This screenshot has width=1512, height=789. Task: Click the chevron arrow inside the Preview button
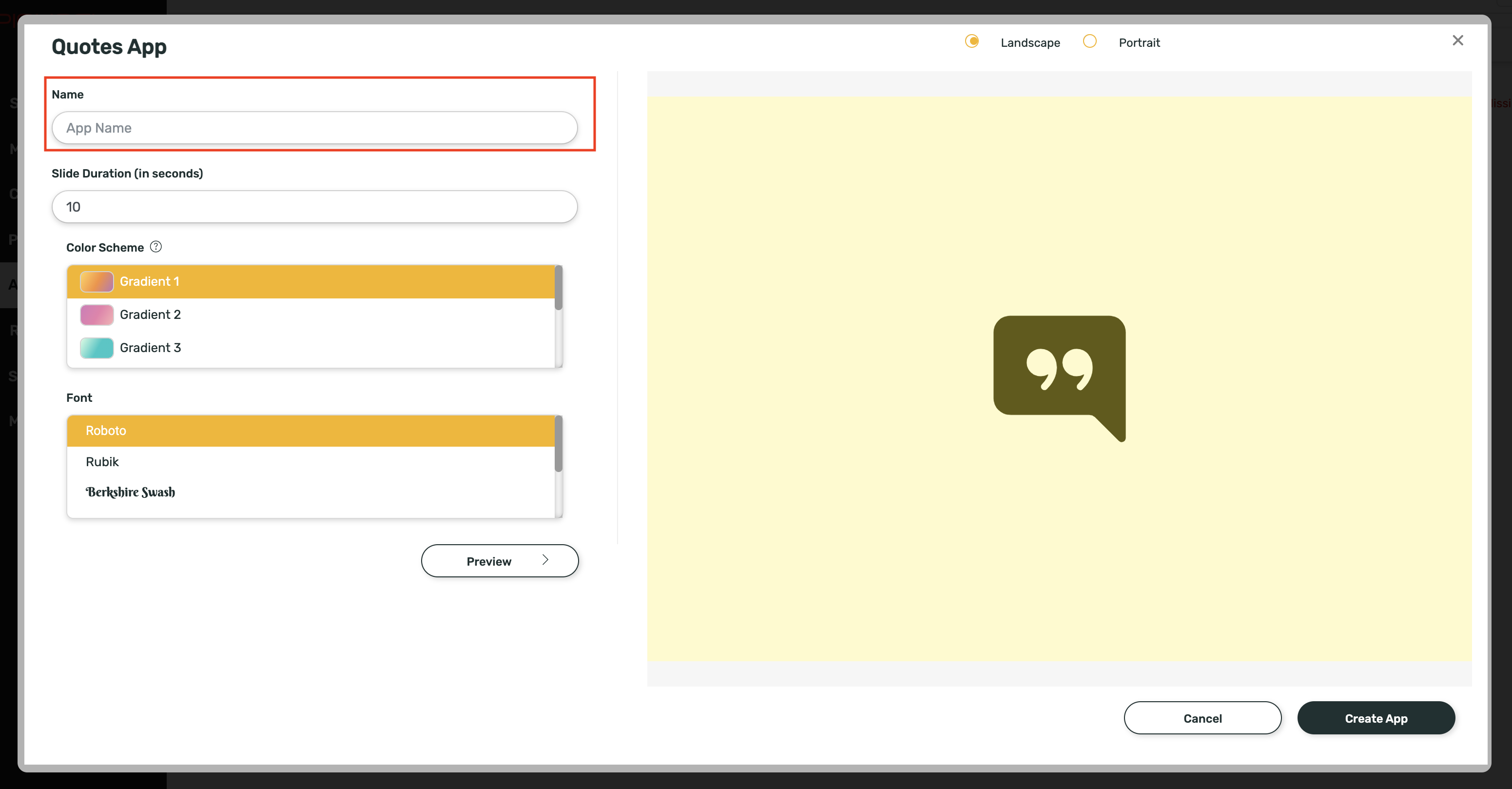[544, 560]
